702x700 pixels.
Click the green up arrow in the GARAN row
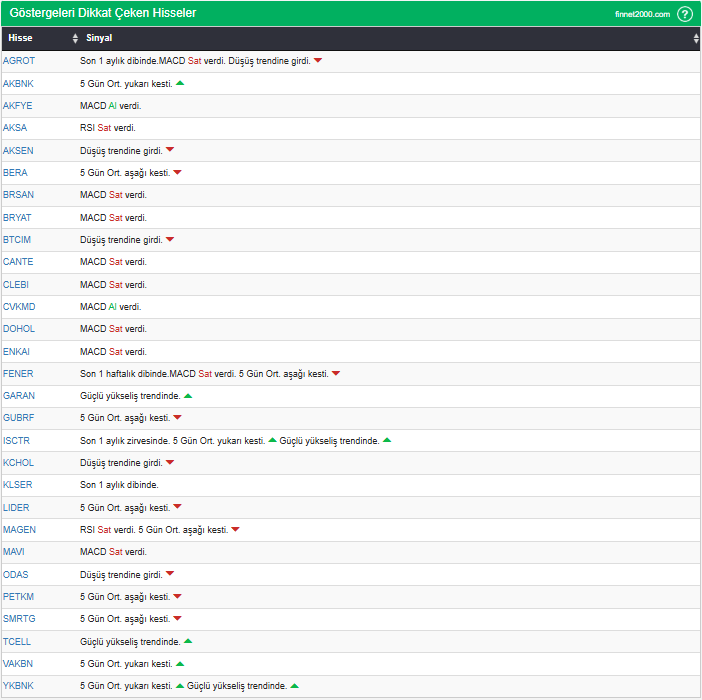pyautogui.click(x=188, y=395)
